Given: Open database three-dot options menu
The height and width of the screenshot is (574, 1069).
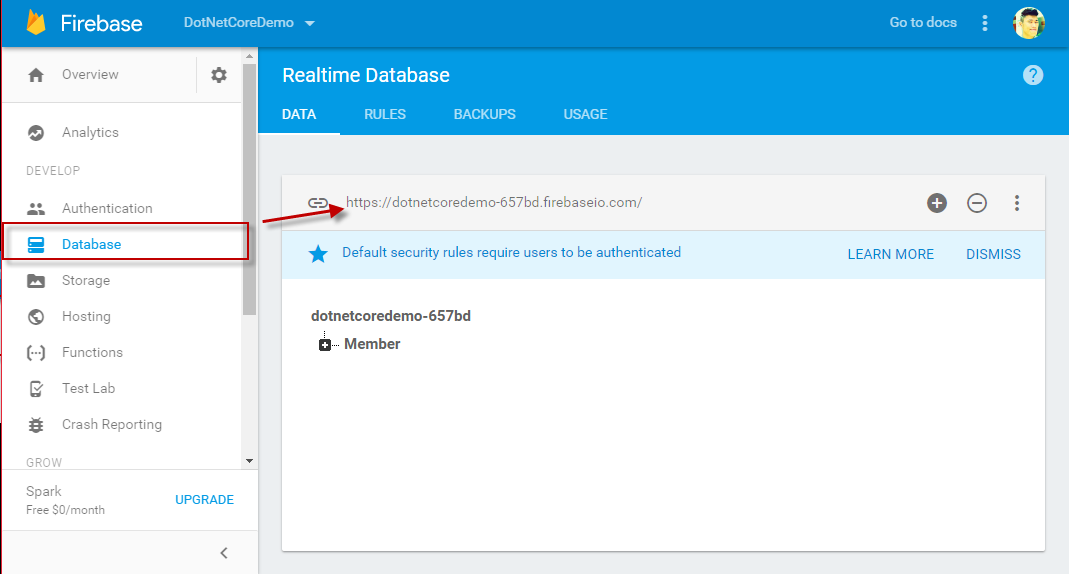Looking at the screenshot, I should point(1017,203).
